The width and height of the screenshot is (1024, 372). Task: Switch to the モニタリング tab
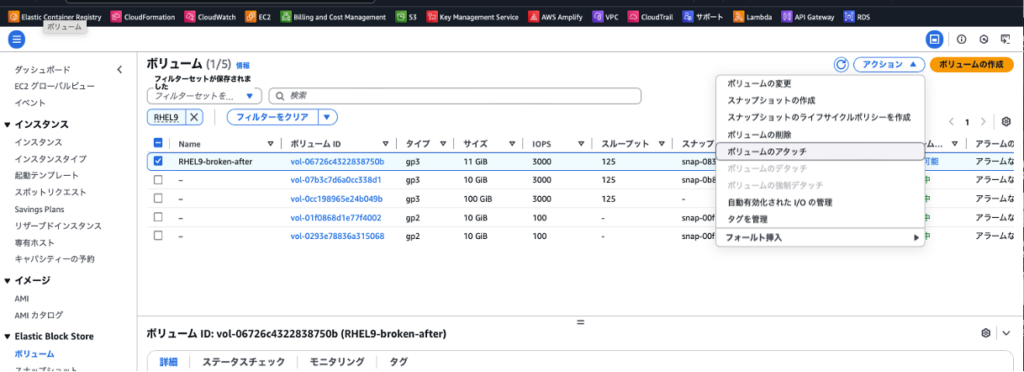pos(336,362)
